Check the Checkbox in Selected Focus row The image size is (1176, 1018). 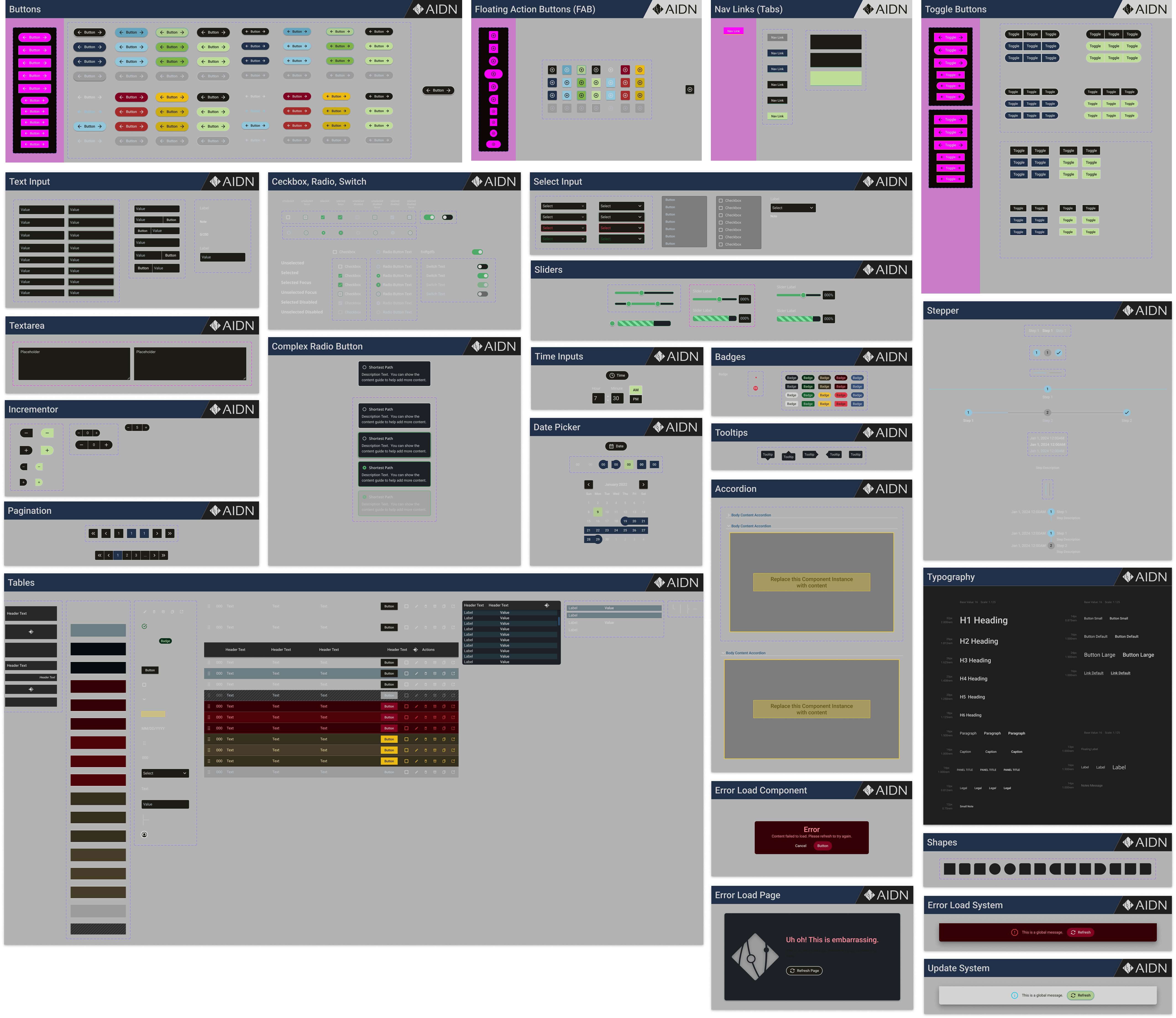coord(340,285)
